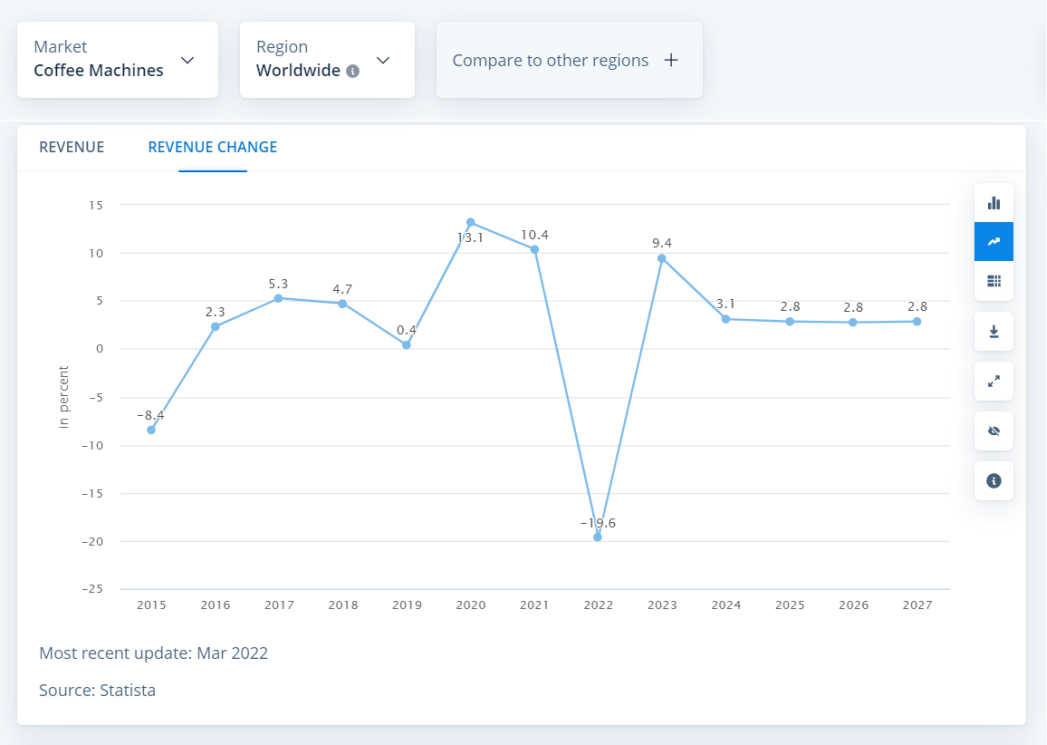
Task: Open the Market Coffee Machines dropdown
Action: [x=117, y=60]
